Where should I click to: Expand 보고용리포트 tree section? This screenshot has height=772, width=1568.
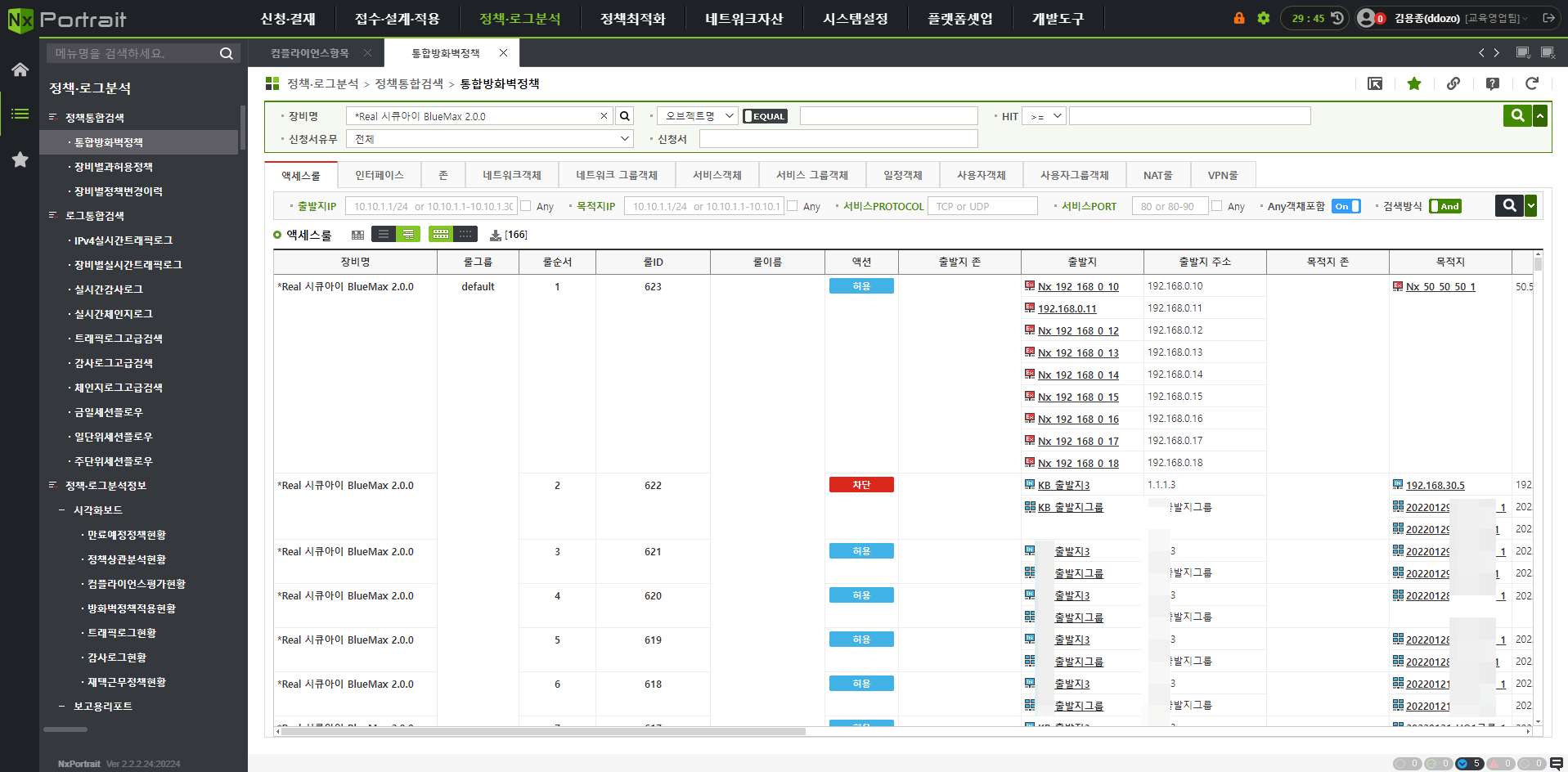click(x=62, y=706)
